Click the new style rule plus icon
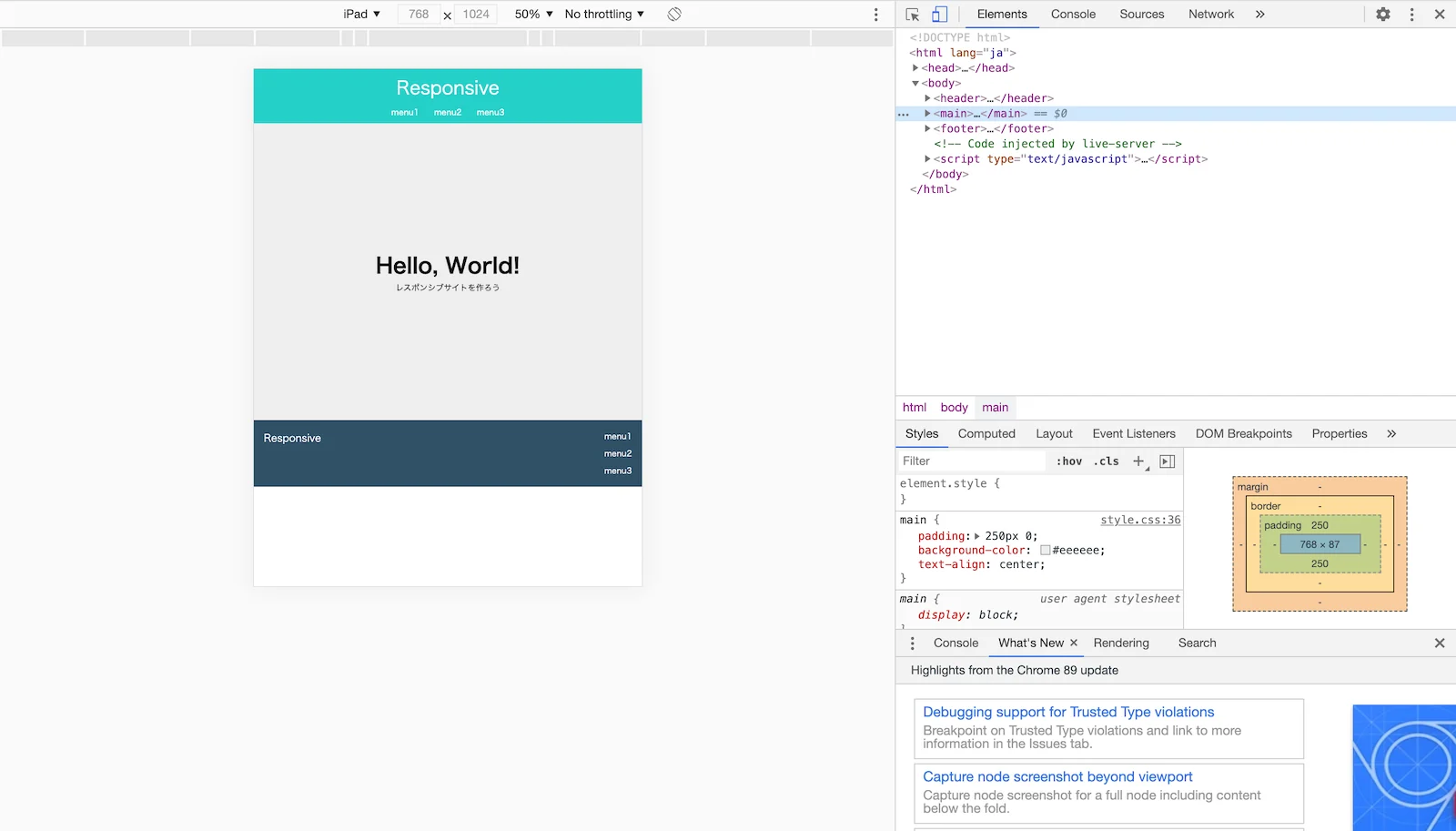The height and width of the screenshot is (831, 1456). (1138, 461)
